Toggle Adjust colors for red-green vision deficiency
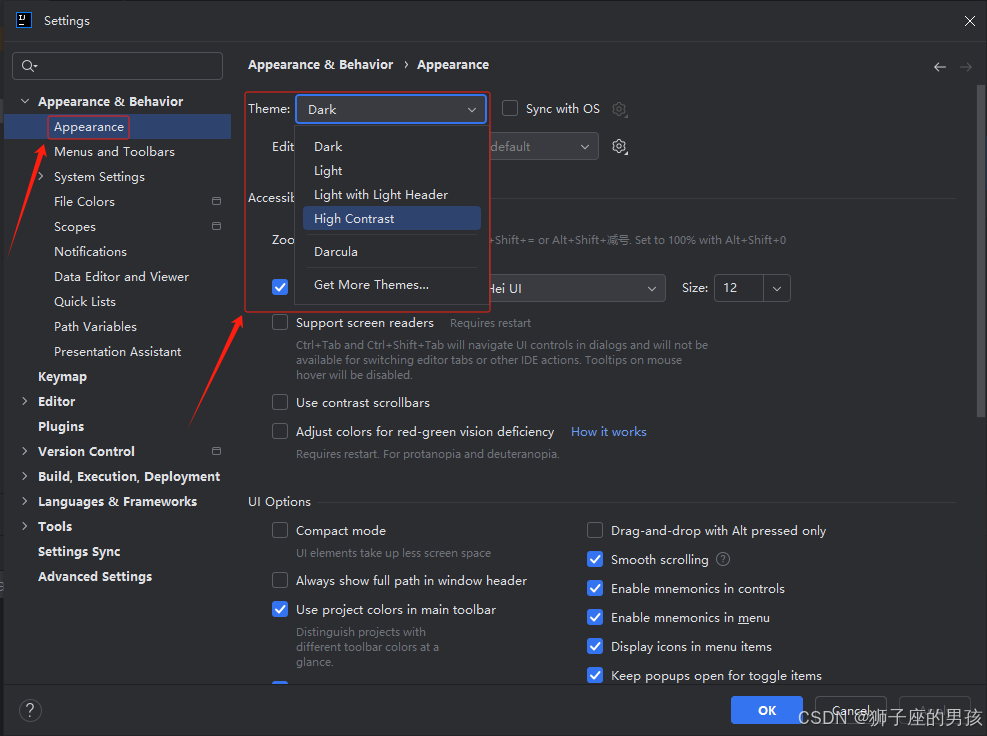Image resolution: width=987 pixels, height=736 pixels. (x=280, y=431)
